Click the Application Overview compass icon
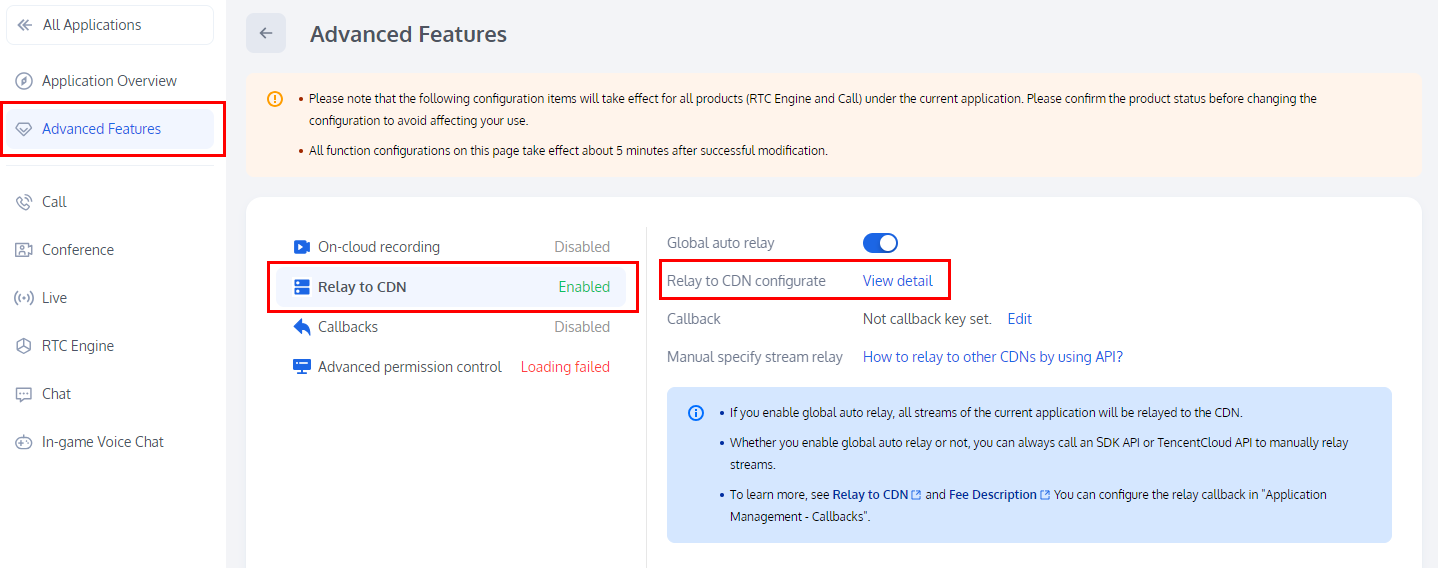 point(24,81)
